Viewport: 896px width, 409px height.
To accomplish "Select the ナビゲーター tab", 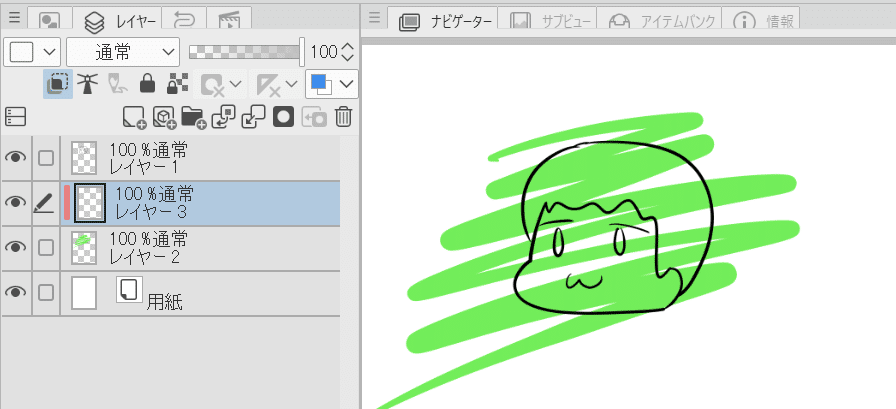I will (x=442, y=21).
